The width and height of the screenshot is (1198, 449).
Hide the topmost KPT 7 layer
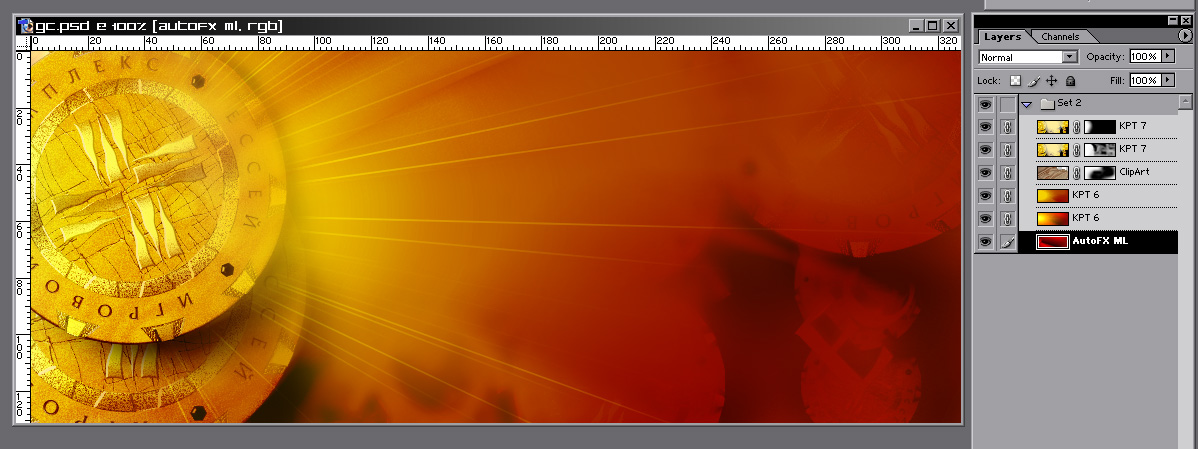(x=986, y=127)
